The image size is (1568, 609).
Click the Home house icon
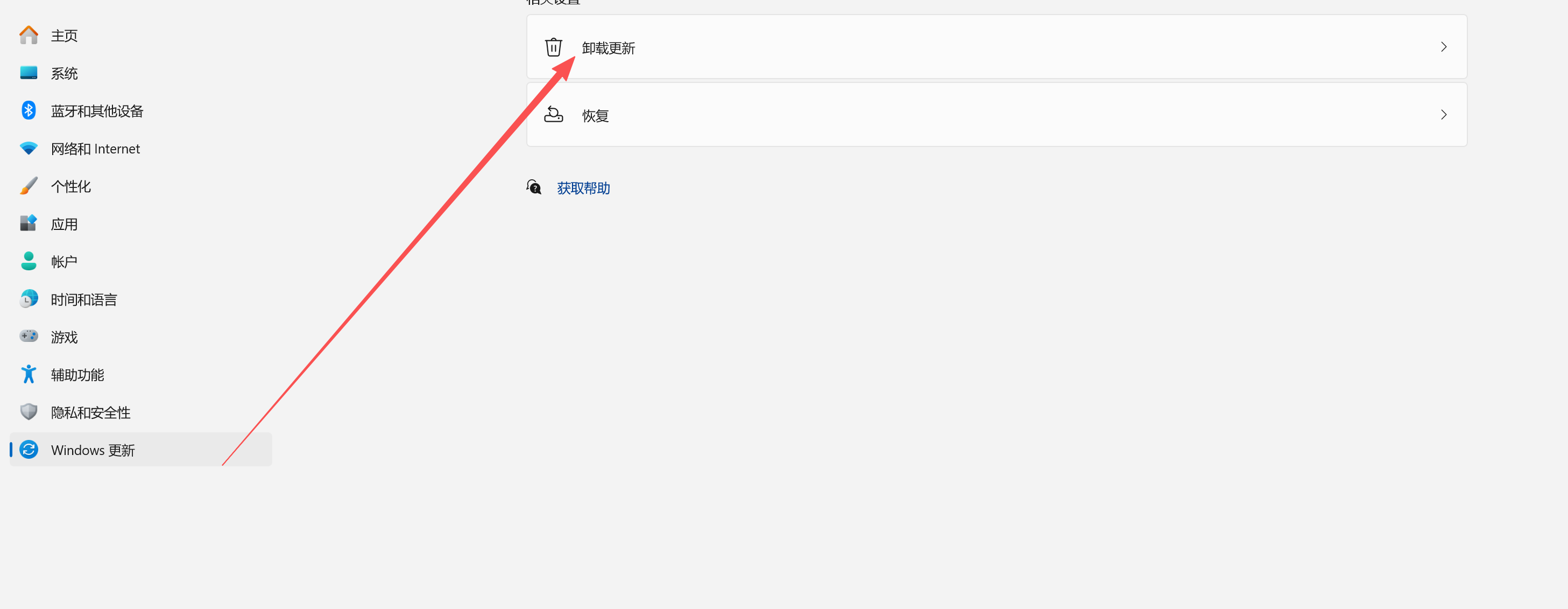(29, 36)
